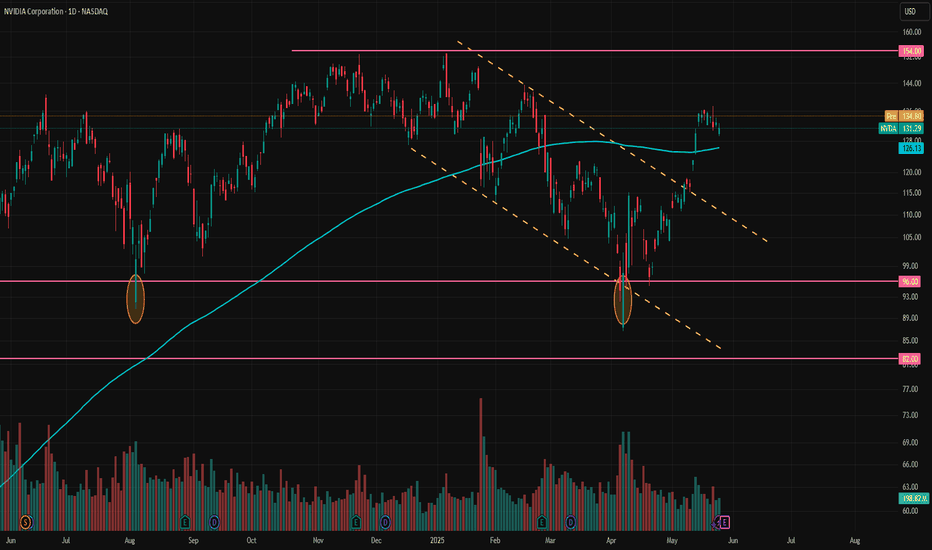Click the Pre 134.80 pre-market price label
This screenshot has height=550, width=932.
coord(903,116)
